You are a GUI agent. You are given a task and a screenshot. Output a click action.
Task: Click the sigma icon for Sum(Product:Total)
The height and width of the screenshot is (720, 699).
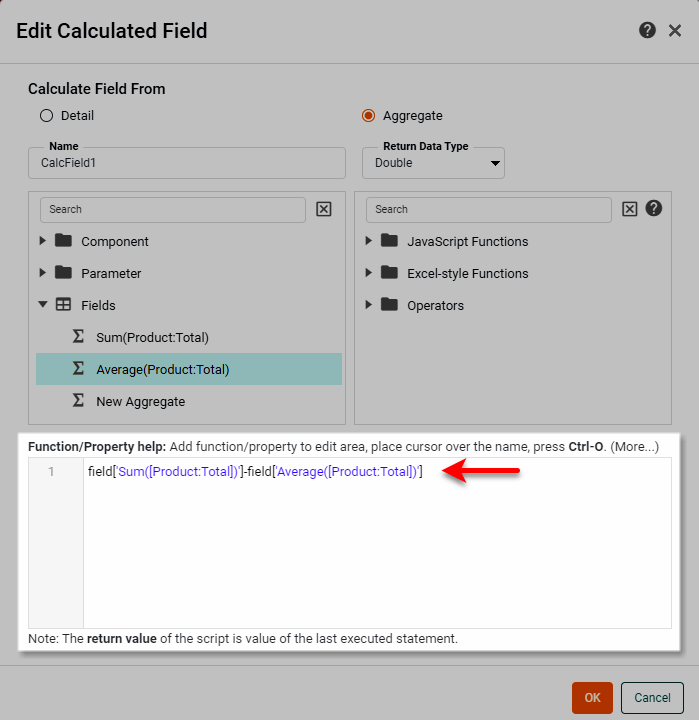tap(79, 337)
